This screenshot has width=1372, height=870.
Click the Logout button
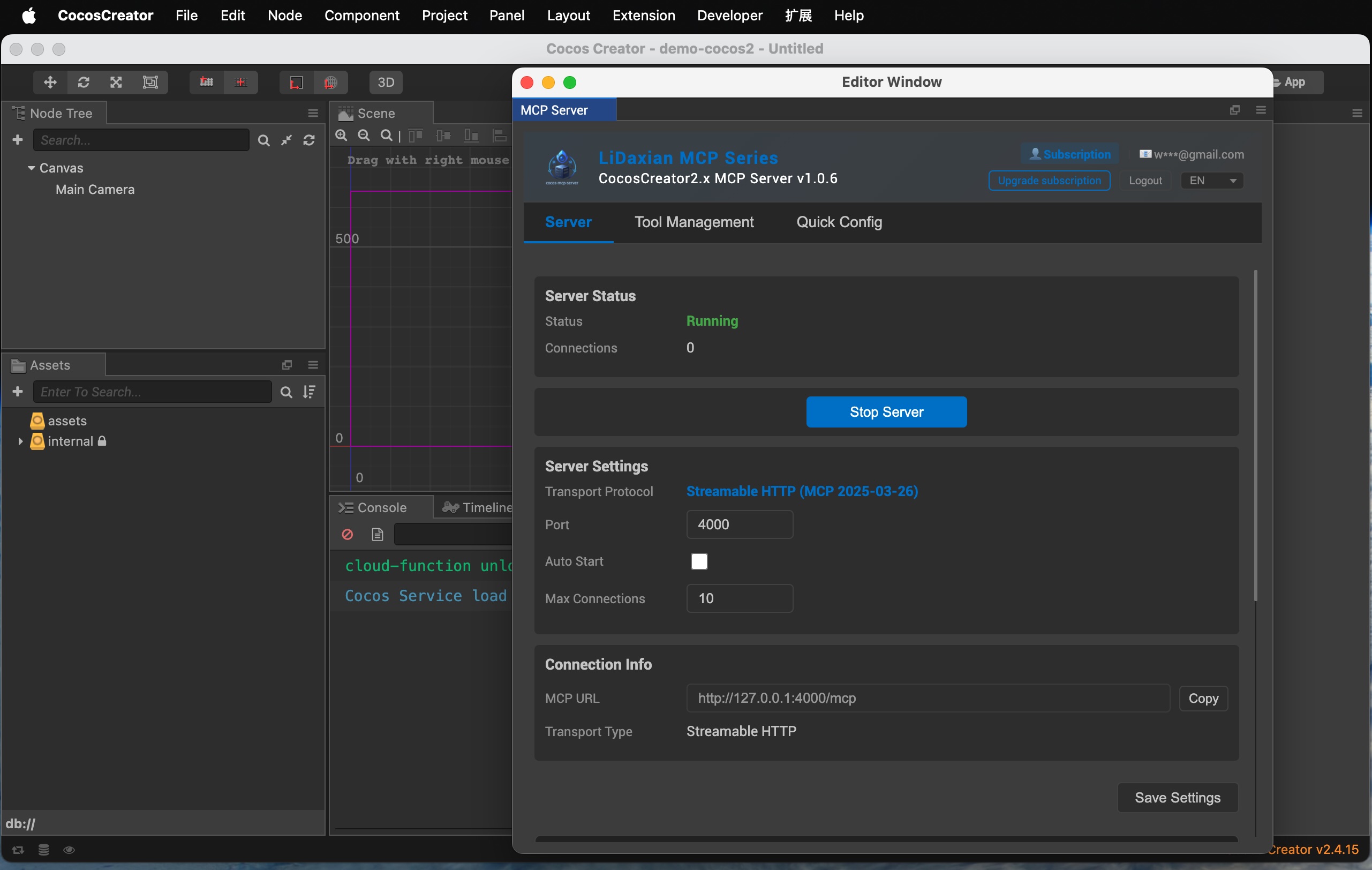(1145, 180)
